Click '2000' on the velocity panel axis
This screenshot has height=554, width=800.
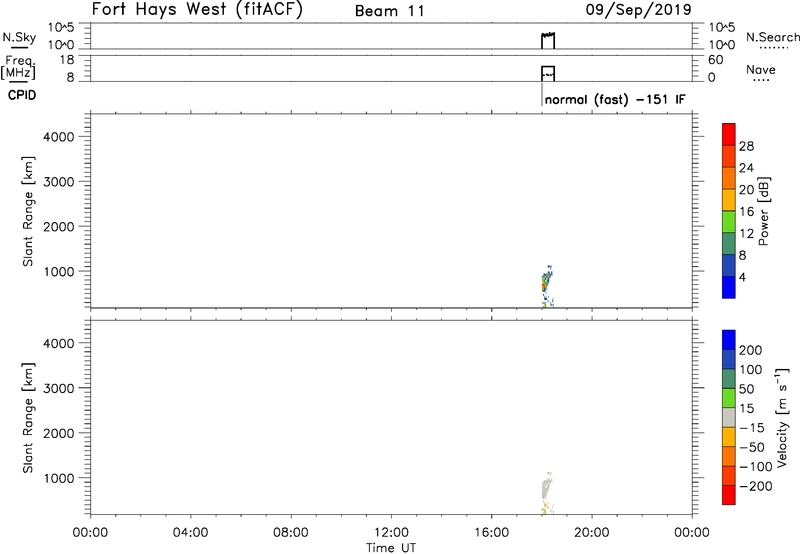click(59, 433)
